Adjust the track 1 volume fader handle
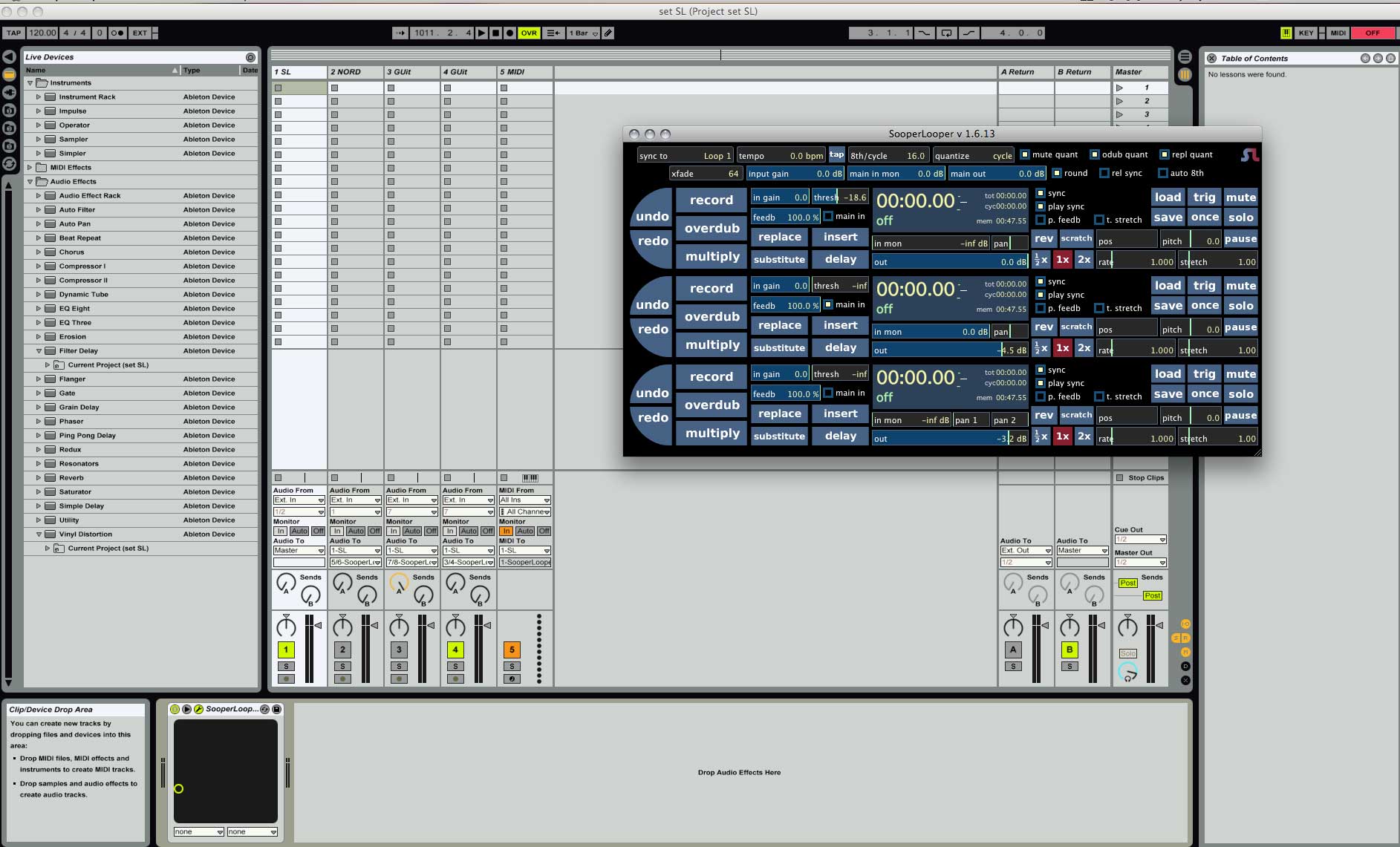The height and width of the screenshot is (847, 1400). click(319, 626)
